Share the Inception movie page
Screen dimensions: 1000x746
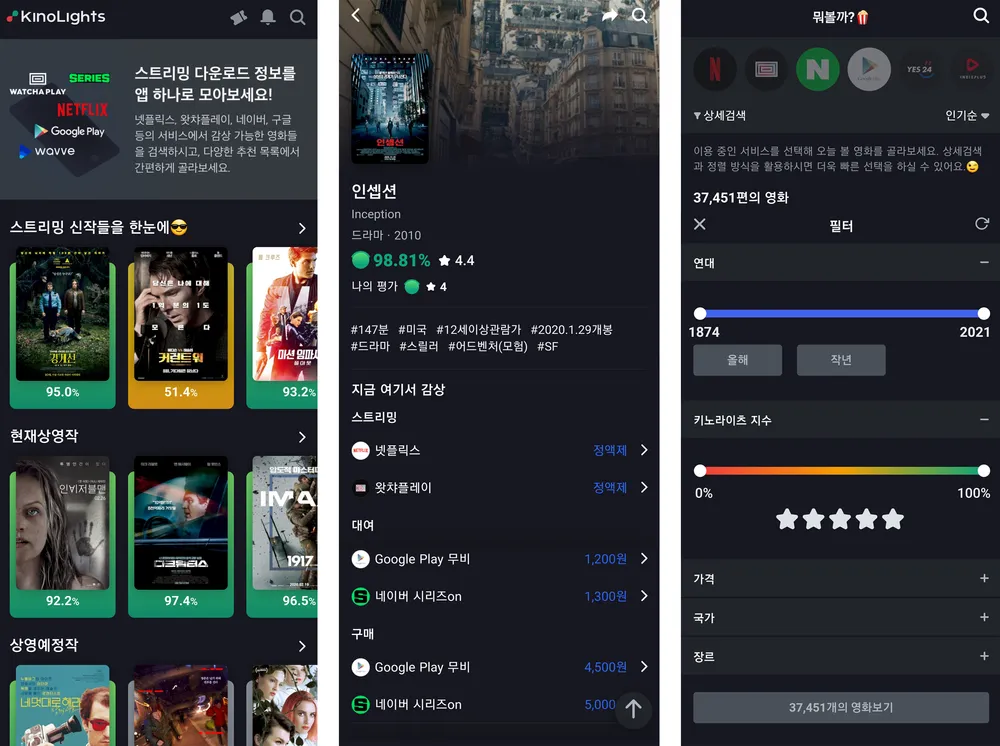click(x=610, y=15)
